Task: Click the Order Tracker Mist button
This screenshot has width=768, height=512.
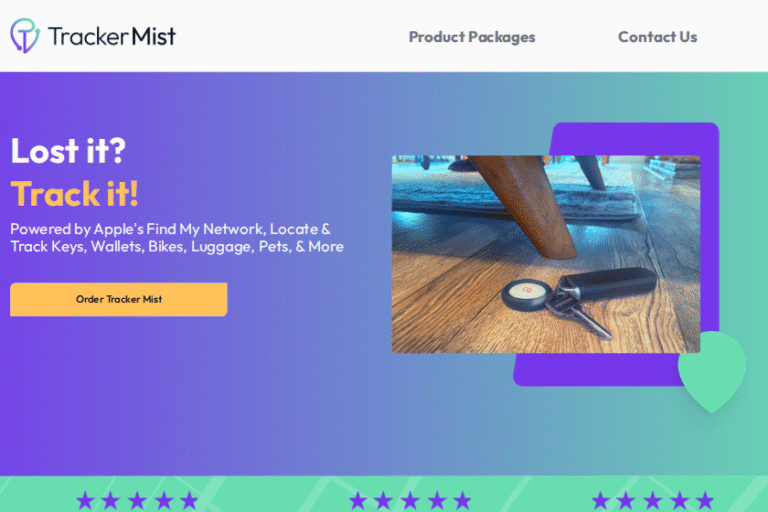Action: [119, 299]
